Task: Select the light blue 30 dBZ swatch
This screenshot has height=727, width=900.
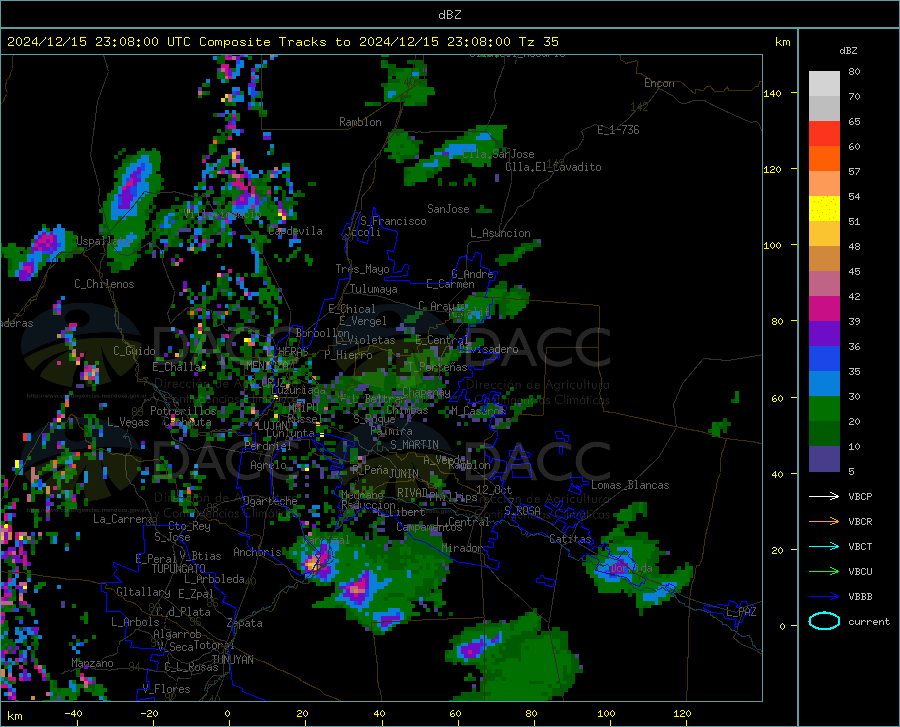Action: pos(824,384)
